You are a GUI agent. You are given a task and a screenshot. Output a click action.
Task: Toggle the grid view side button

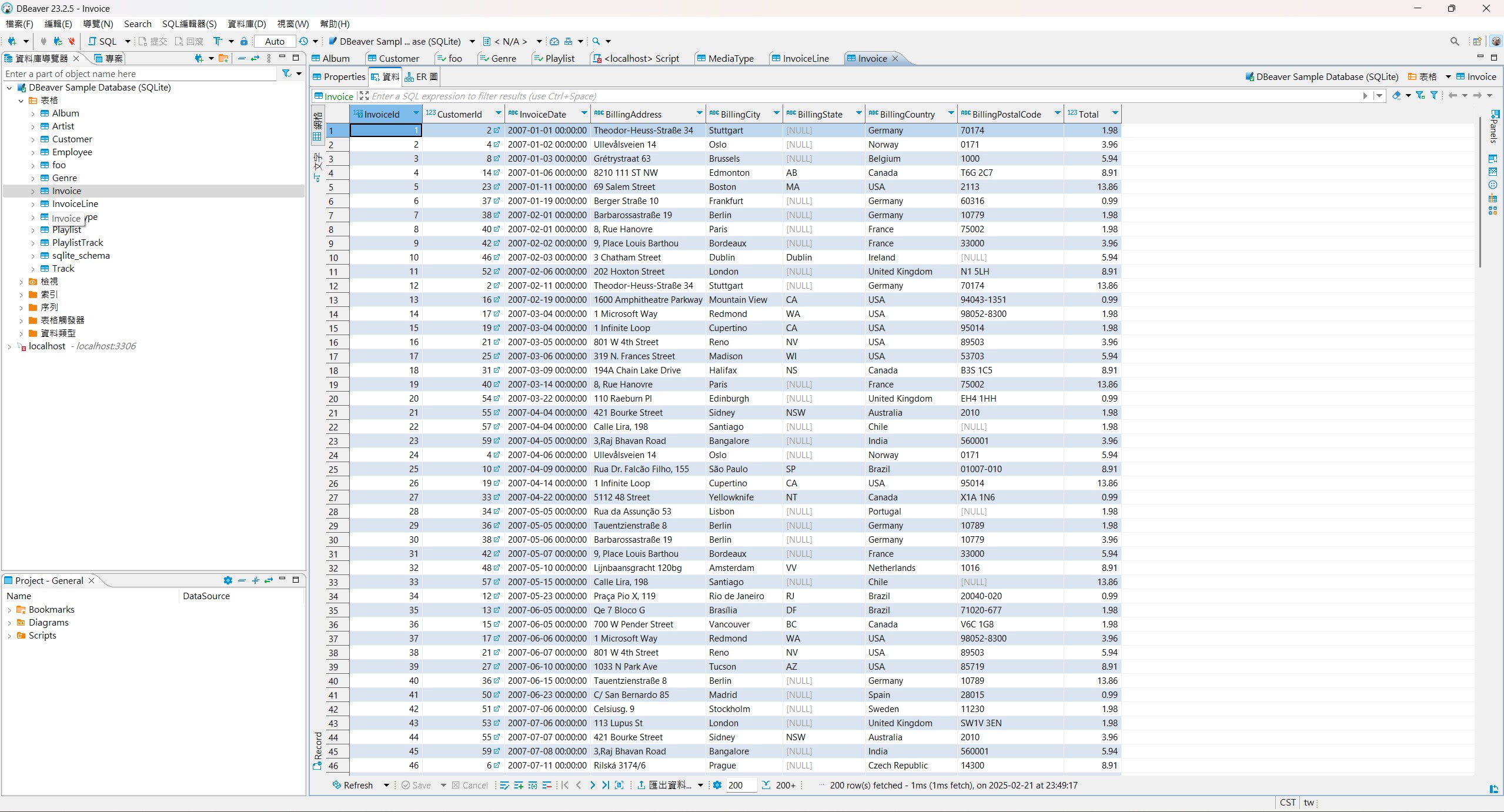pyautogui.click(x=317, y=126)
